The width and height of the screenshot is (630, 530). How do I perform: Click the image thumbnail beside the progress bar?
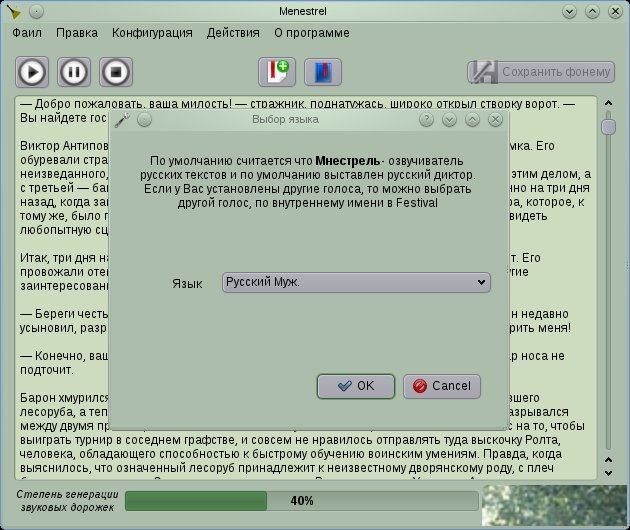tap(554, 505)
